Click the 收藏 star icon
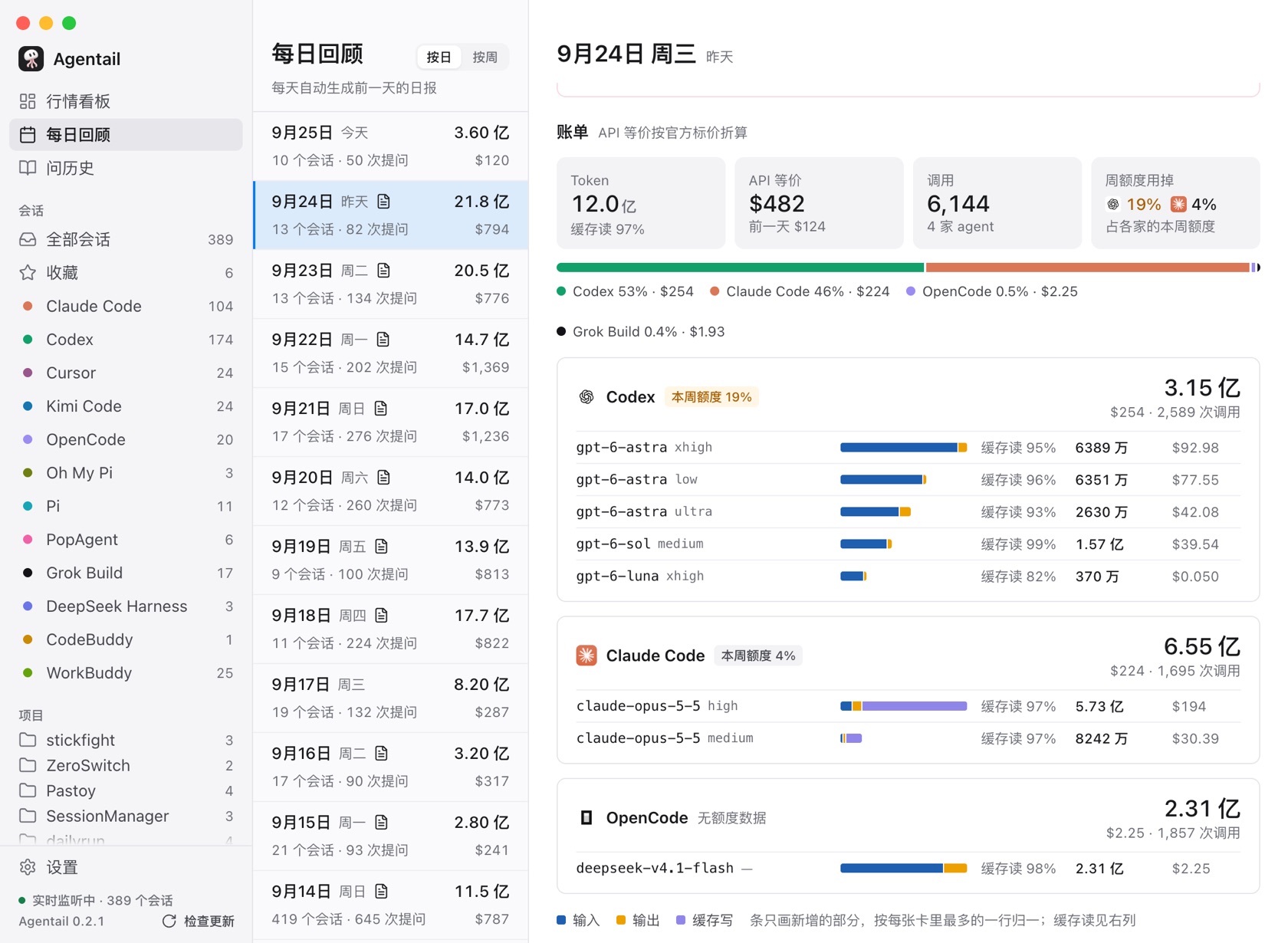The image size is (1288, 943). pos(28,273)
